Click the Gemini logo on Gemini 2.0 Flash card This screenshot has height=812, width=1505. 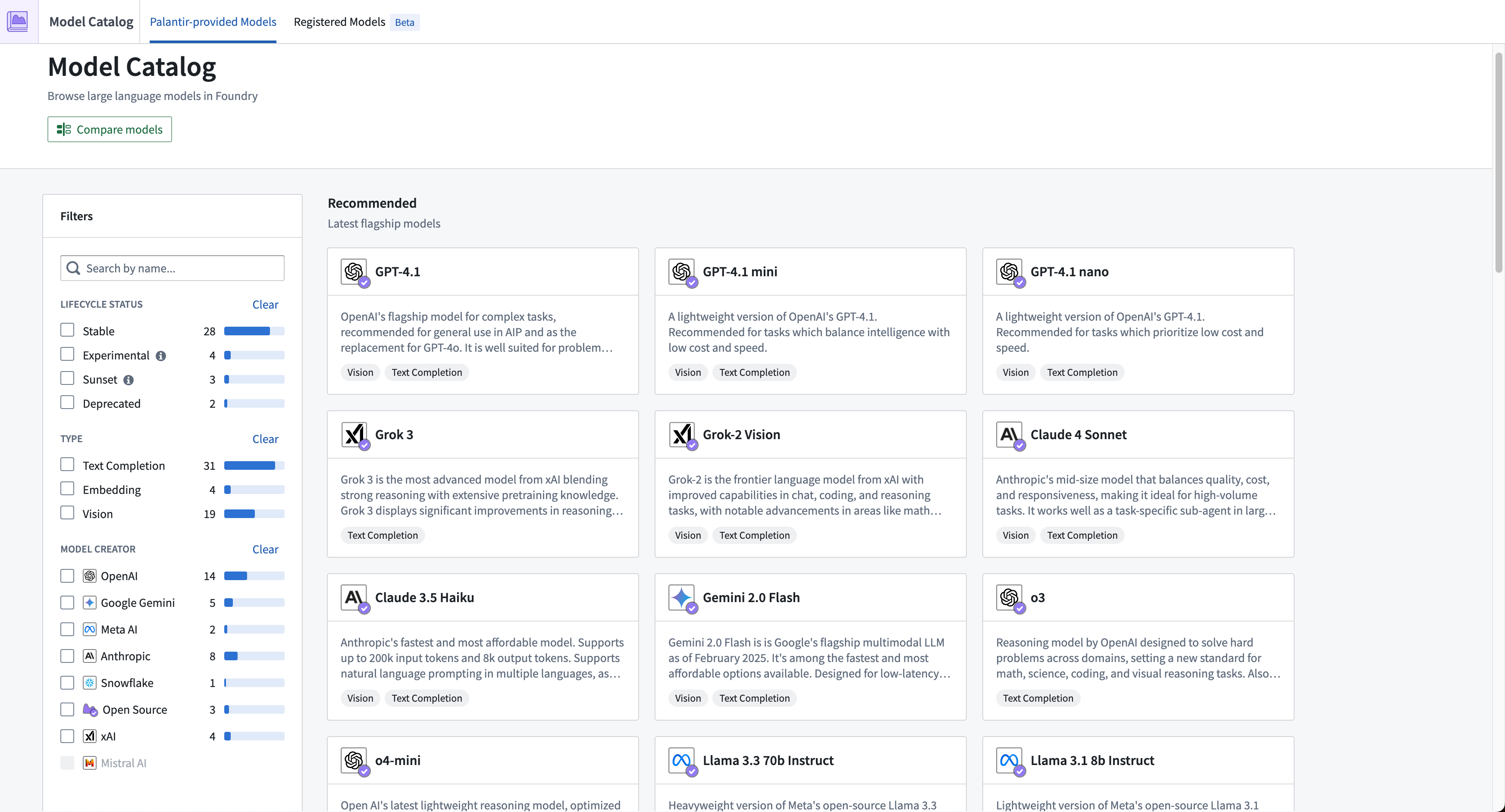tap(681, 597)
